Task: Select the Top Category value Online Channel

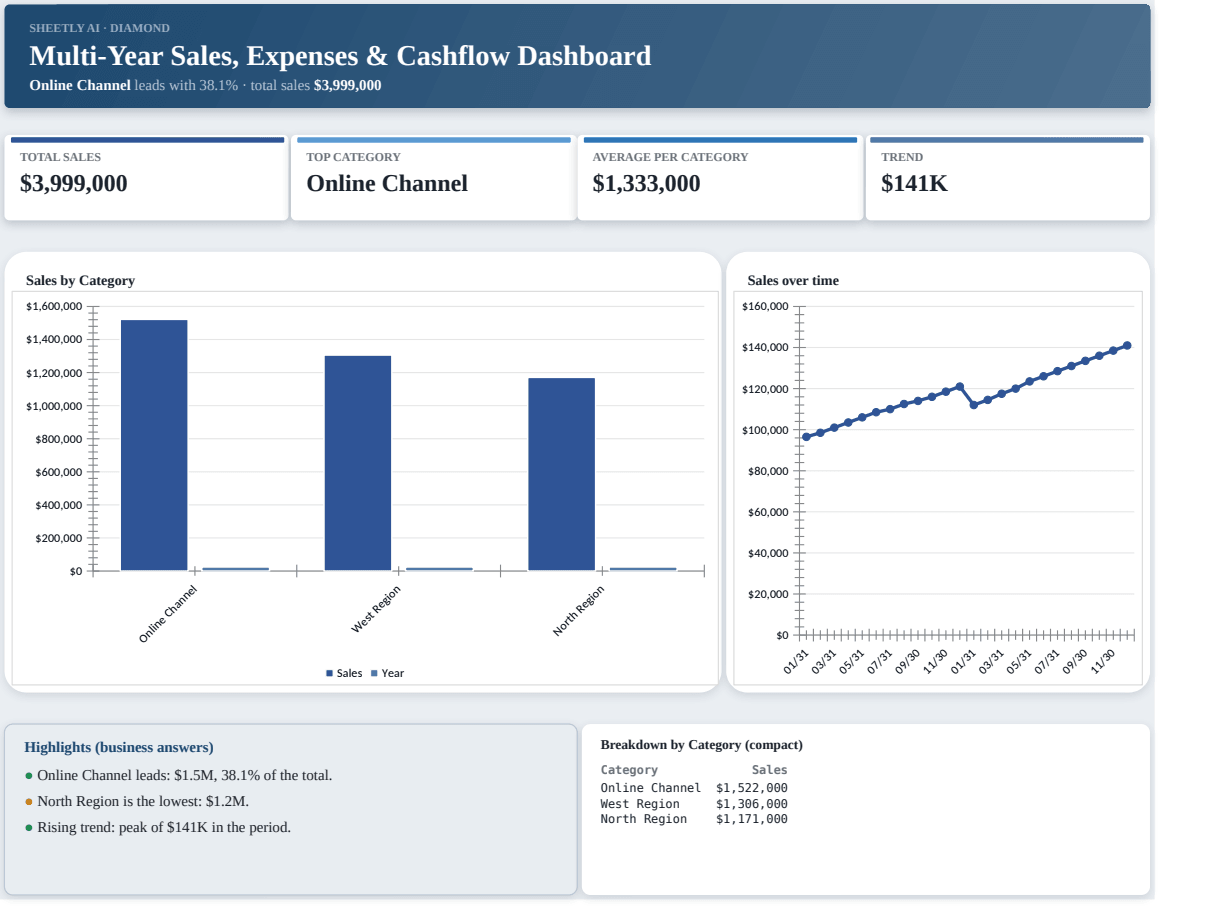Action: tap(387, 183)
